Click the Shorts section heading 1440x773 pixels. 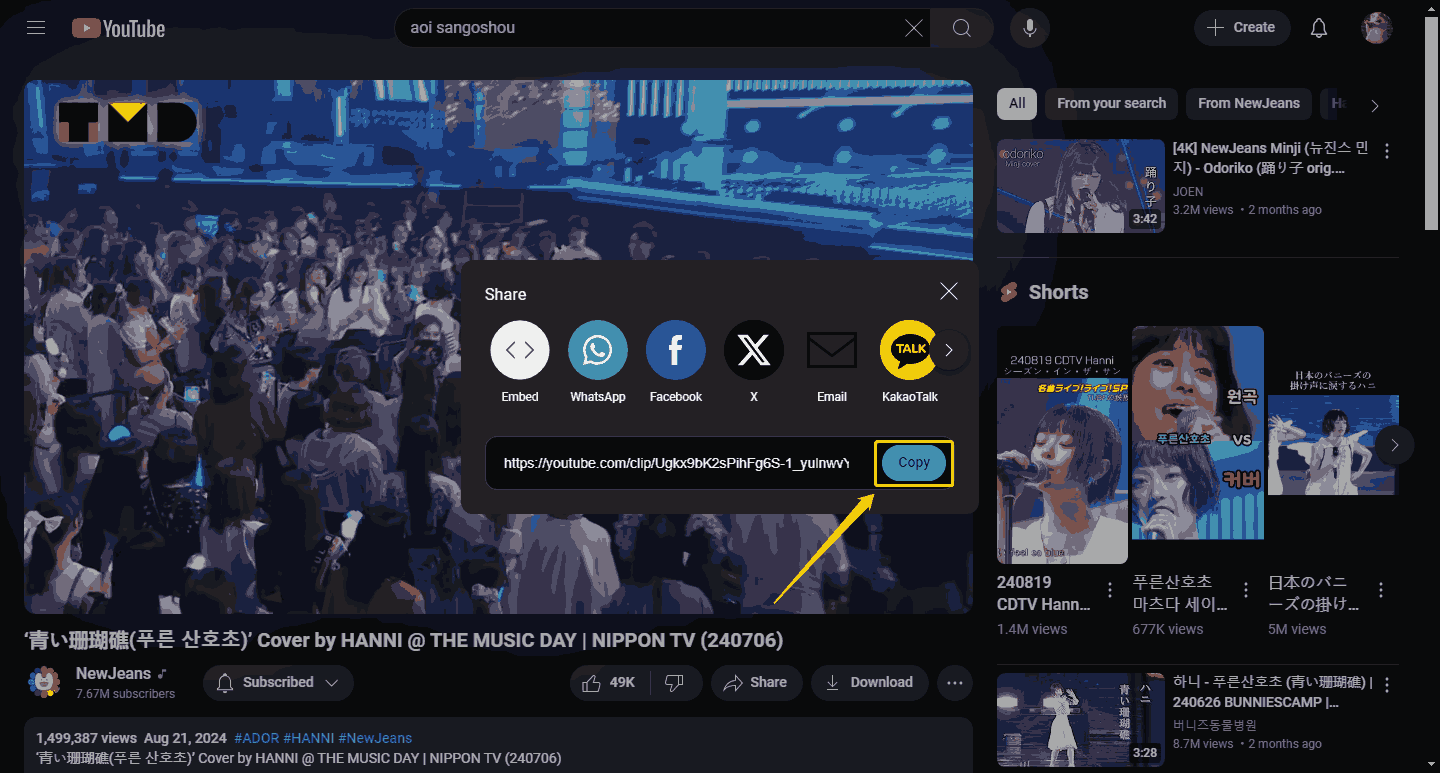point(1058,292)
